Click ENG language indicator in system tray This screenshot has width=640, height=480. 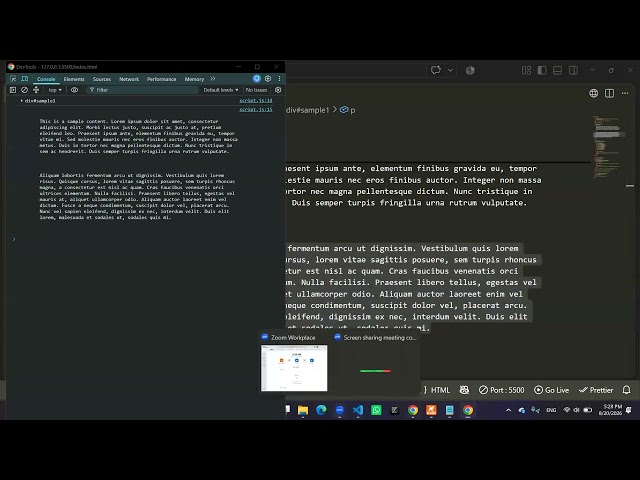coord(551,410)
